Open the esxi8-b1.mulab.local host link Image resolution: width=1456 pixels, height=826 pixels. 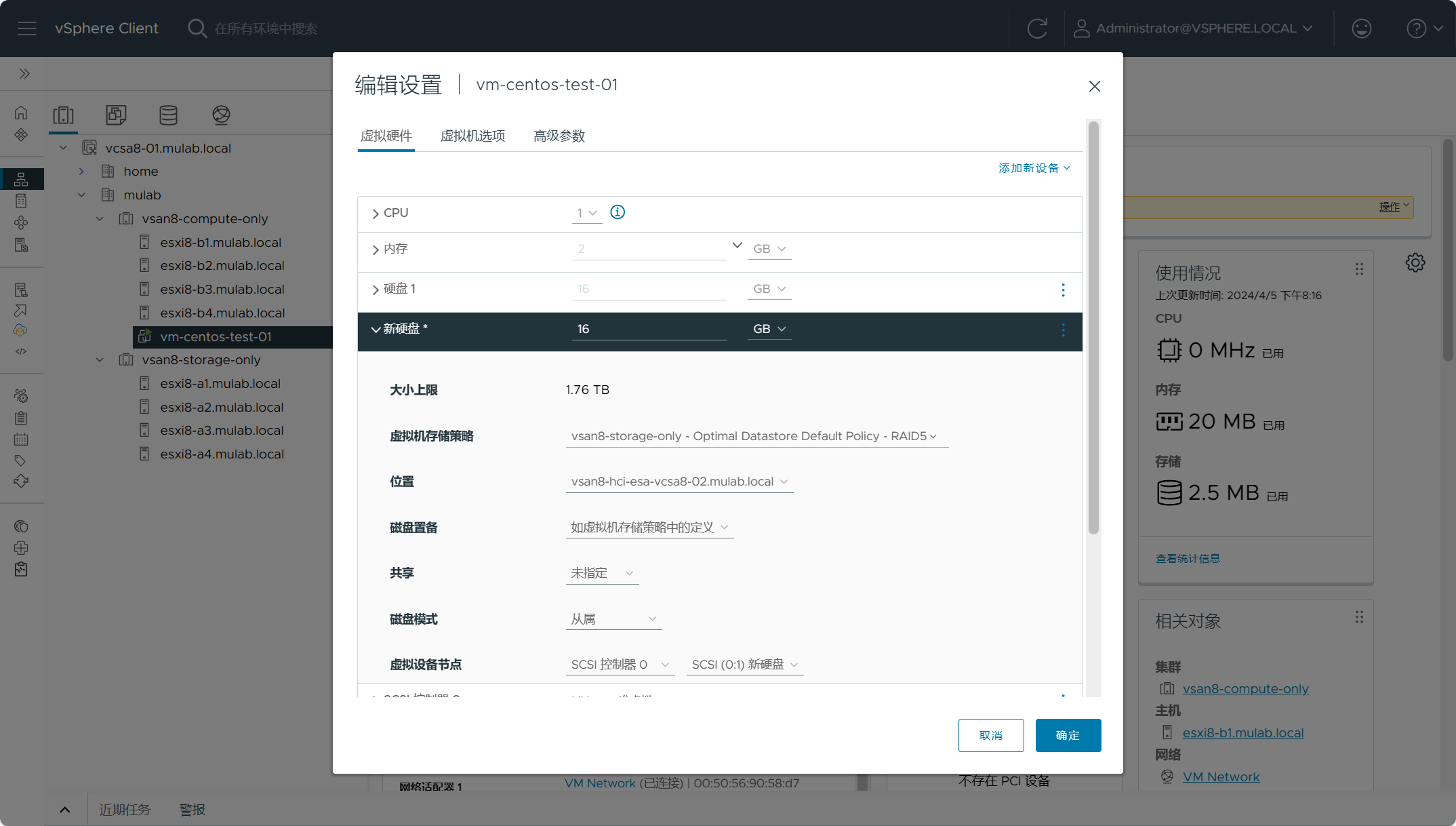click(1243, 733)
